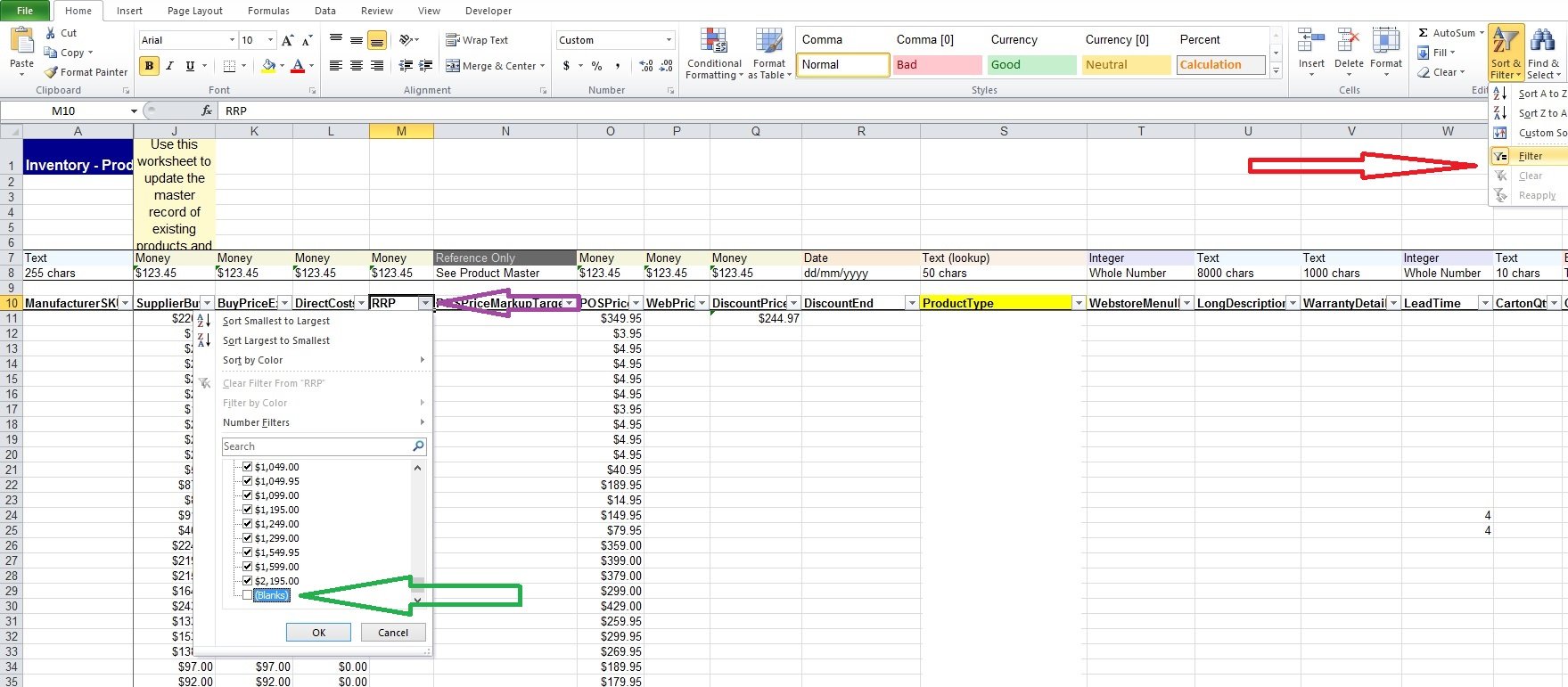Switch to the Formulas tab
Viewport: 1568px width, 687px height.
(268, 11)
